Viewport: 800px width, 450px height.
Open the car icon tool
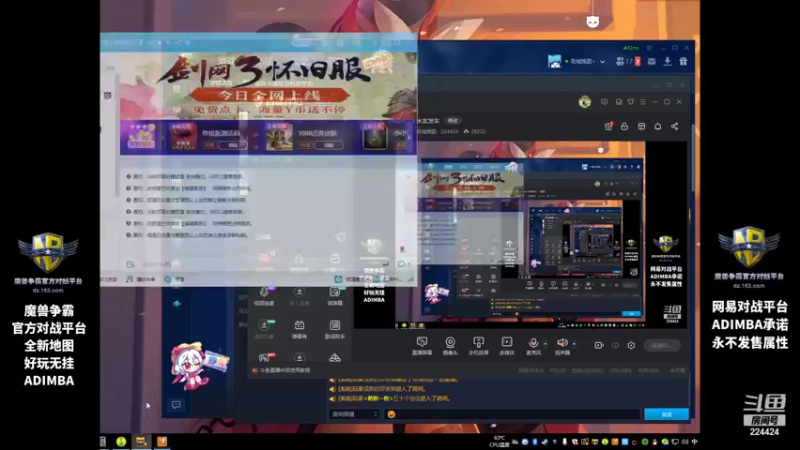[335, 358]
